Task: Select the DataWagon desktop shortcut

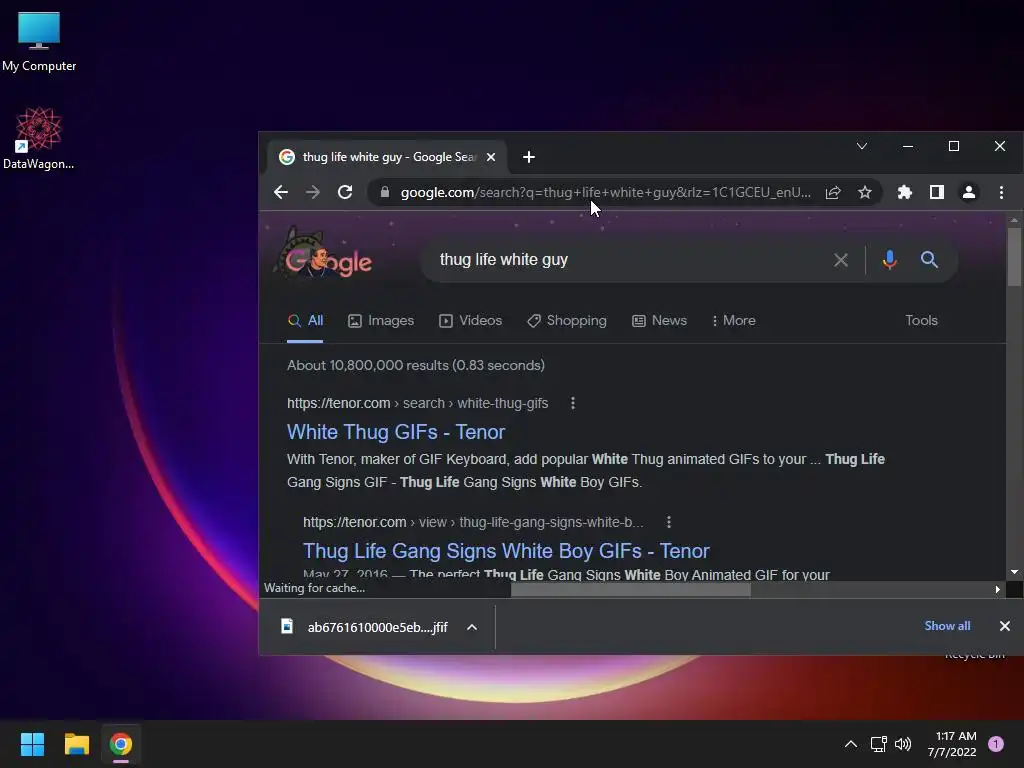Action: point(39,138)
